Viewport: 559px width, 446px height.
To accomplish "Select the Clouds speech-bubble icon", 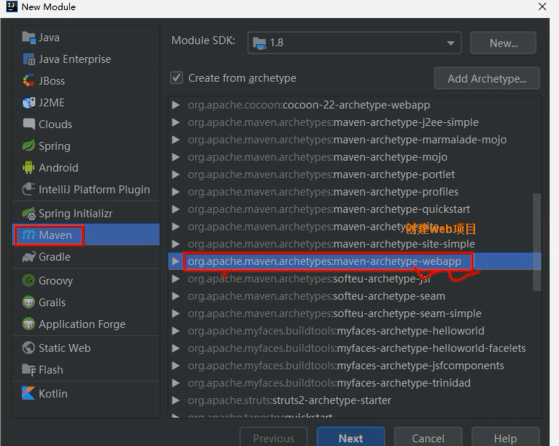I will (29, 124).
